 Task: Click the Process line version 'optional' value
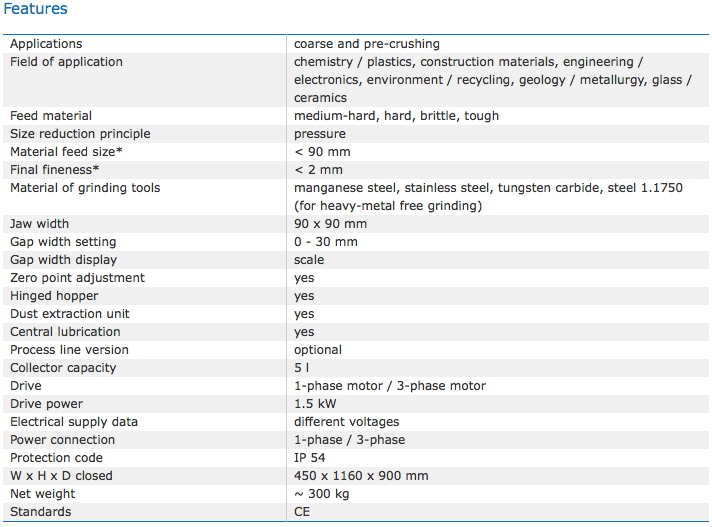click(x=318, y=350)
